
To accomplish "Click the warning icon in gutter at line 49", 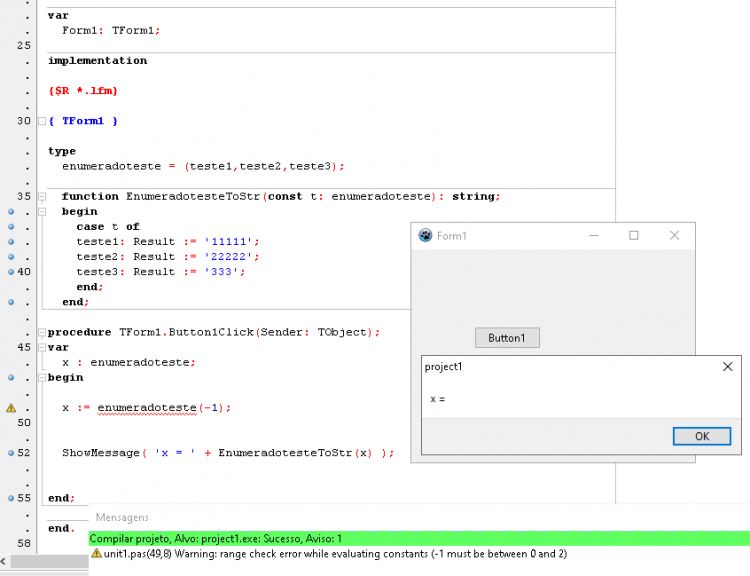I will 11,408.
